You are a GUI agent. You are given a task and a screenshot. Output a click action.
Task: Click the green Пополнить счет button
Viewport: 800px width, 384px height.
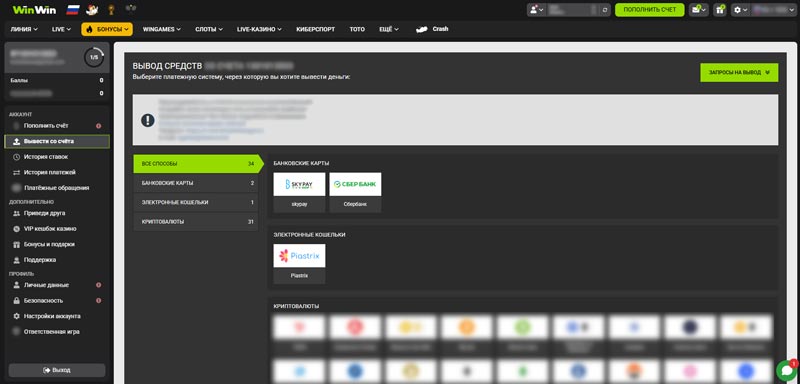[649, 10]
